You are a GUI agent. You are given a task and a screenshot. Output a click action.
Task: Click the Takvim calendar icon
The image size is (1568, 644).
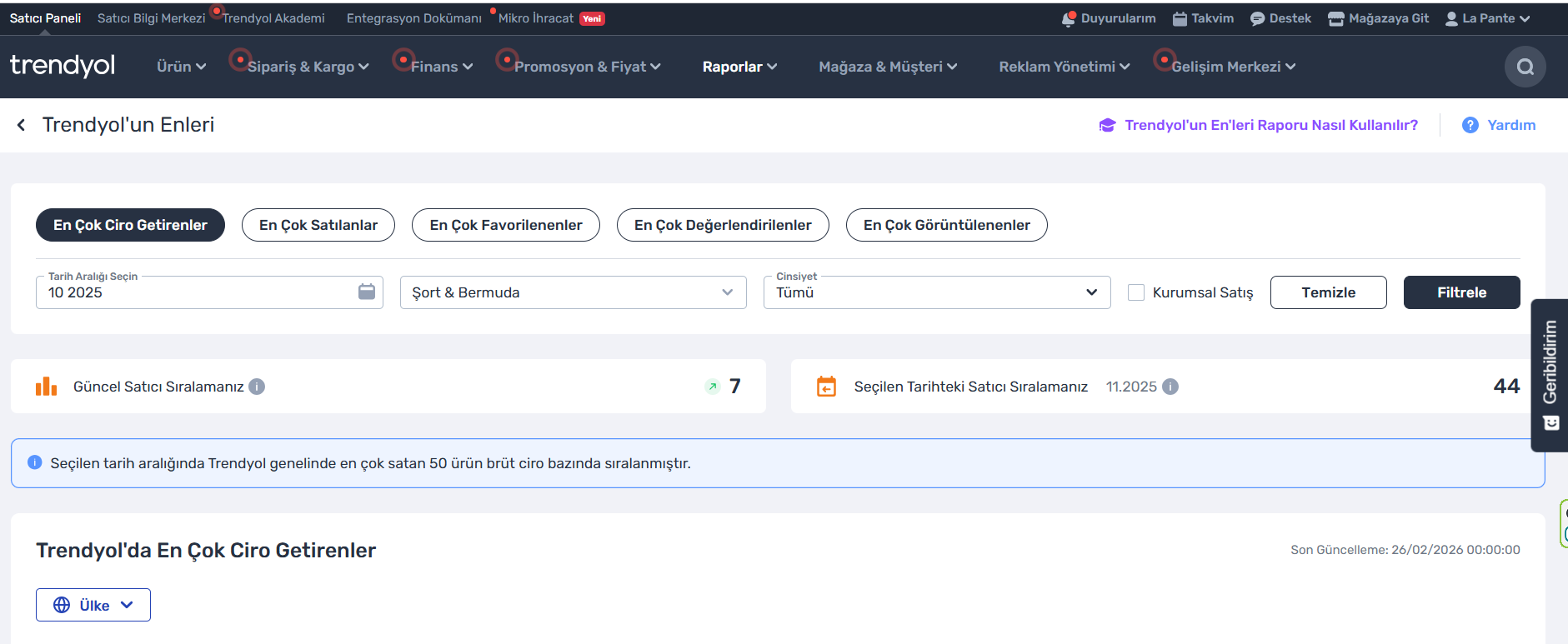[1180, 18]
